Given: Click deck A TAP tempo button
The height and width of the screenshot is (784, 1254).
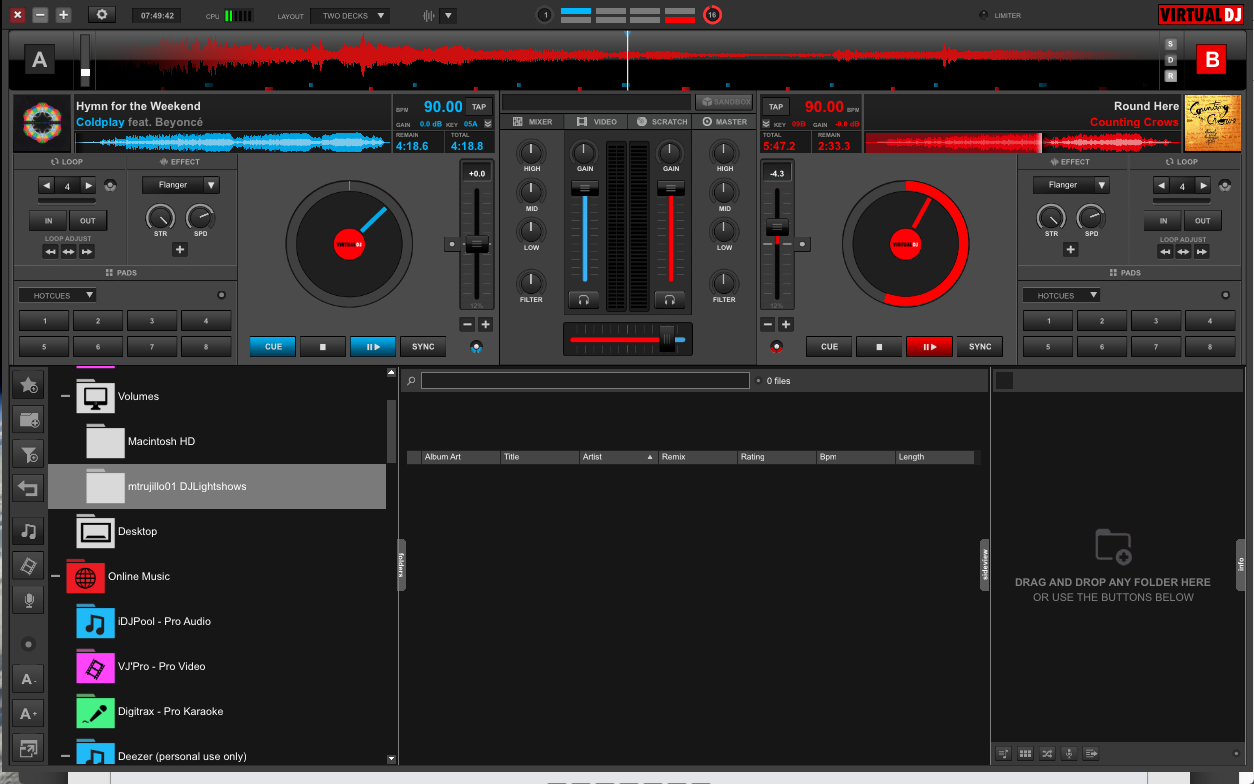Looking at the screenshot, I should tap(478, 107).
